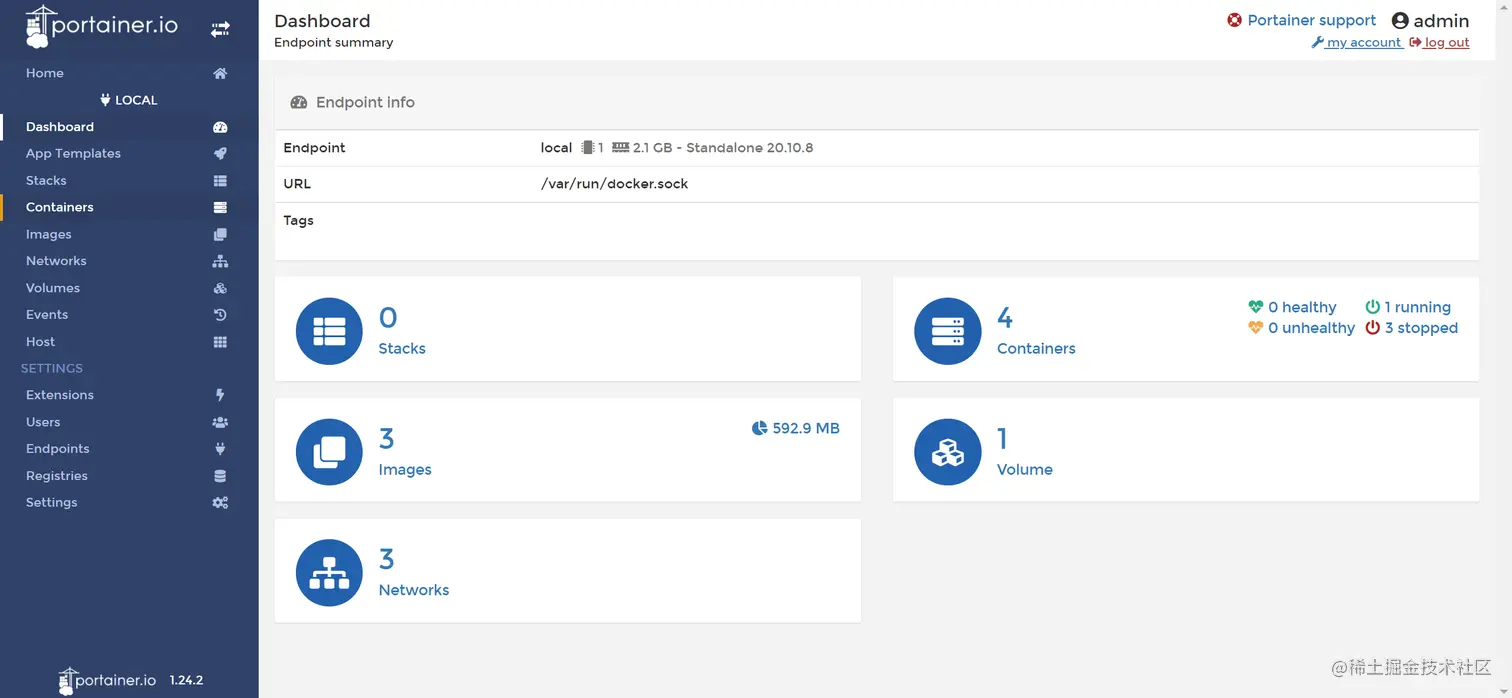
Task: Open the 0 Stacks dashboard tile
Action: (567, 329)
